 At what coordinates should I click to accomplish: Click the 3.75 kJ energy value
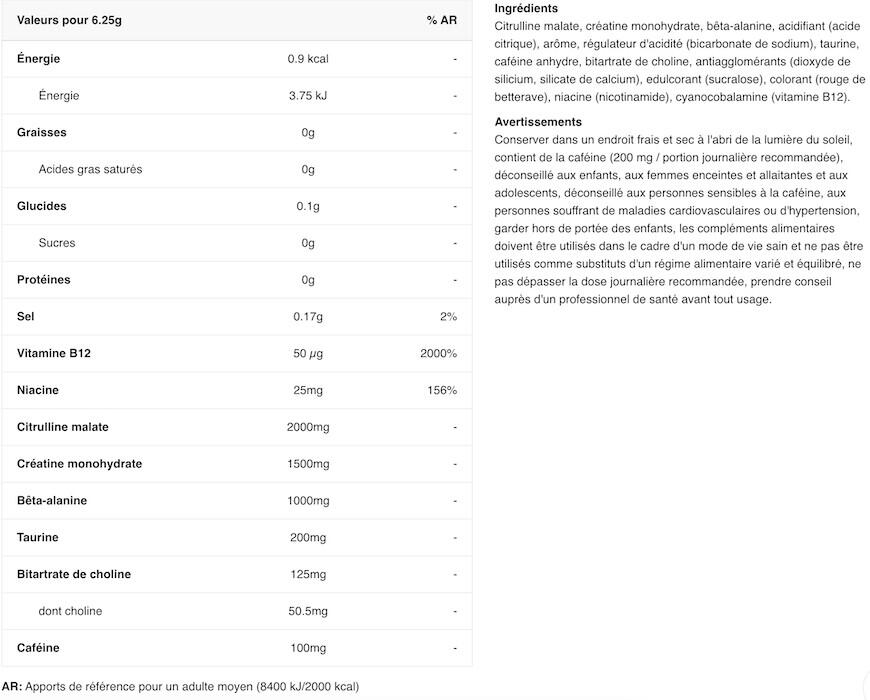pos(308,96)
